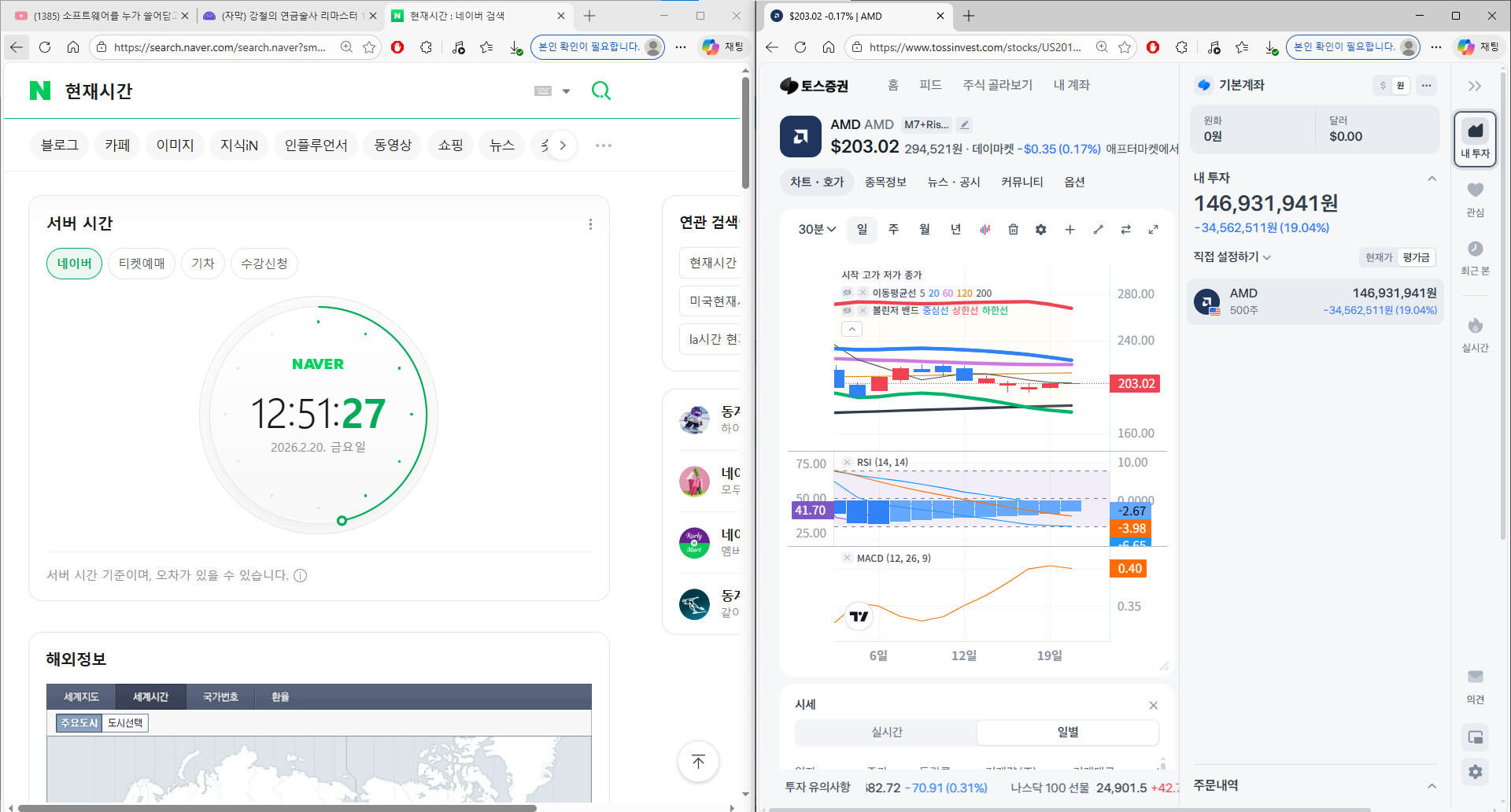
Task: Click the Naver 블로그 search category
Action: 60,146
